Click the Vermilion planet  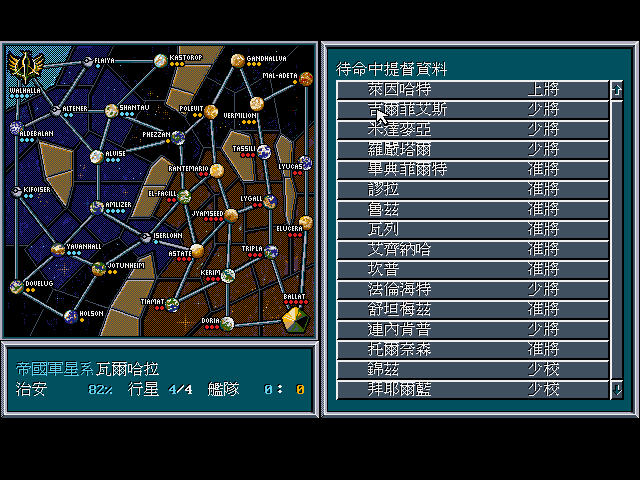click(256, 104)
